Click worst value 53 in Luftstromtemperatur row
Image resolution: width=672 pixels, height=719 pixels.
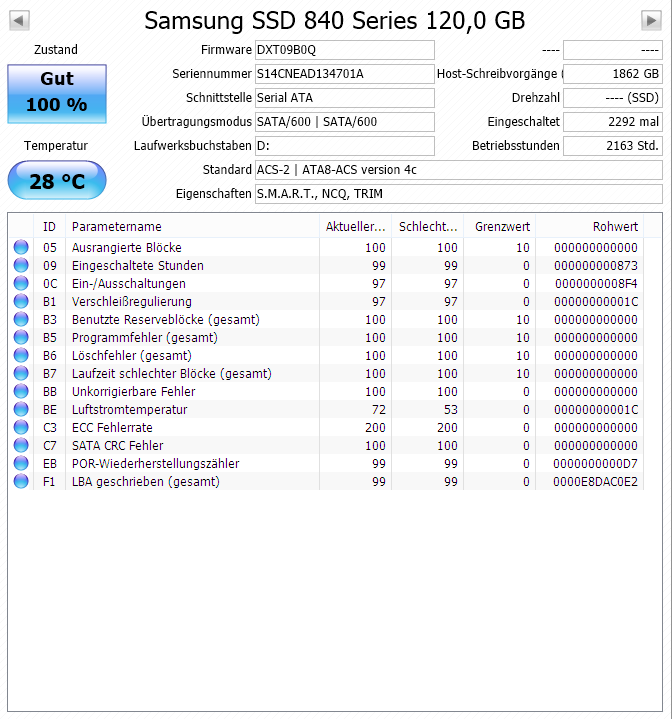451,409
